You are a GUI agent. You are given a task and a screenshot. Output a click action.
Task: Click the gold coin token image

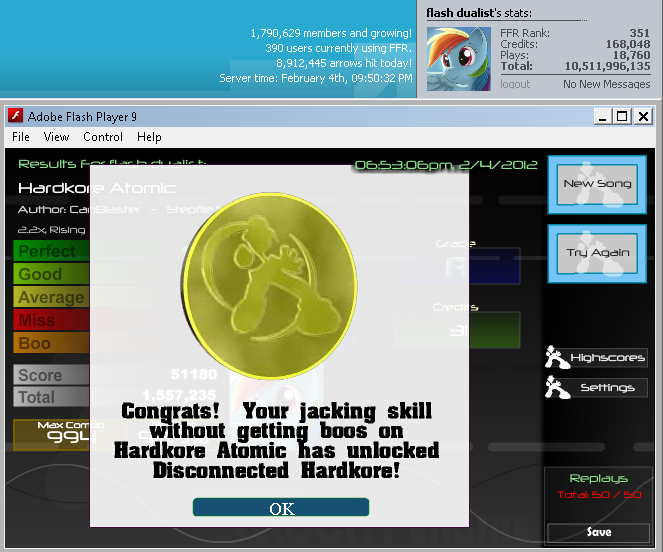tap(270, 286)
